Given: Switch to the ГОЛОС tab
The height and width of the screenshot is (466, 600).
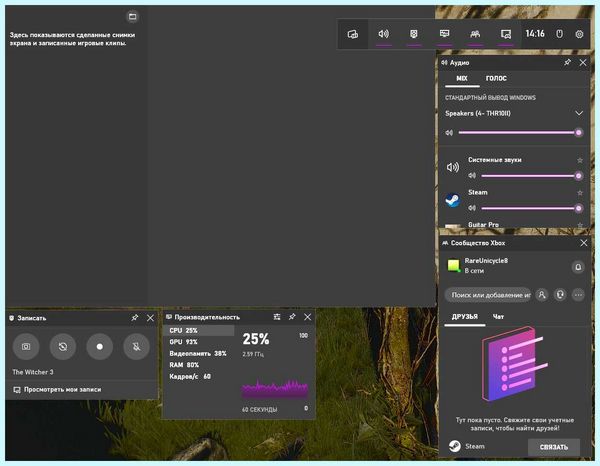Looking at the screenshot, I should (496, 78).
